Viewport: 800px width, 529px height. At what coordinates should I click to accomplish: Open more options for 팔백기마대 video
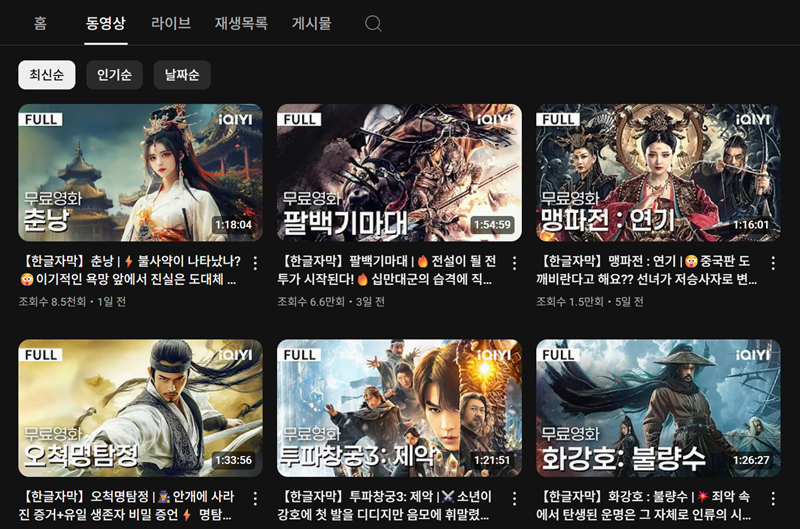514,263
